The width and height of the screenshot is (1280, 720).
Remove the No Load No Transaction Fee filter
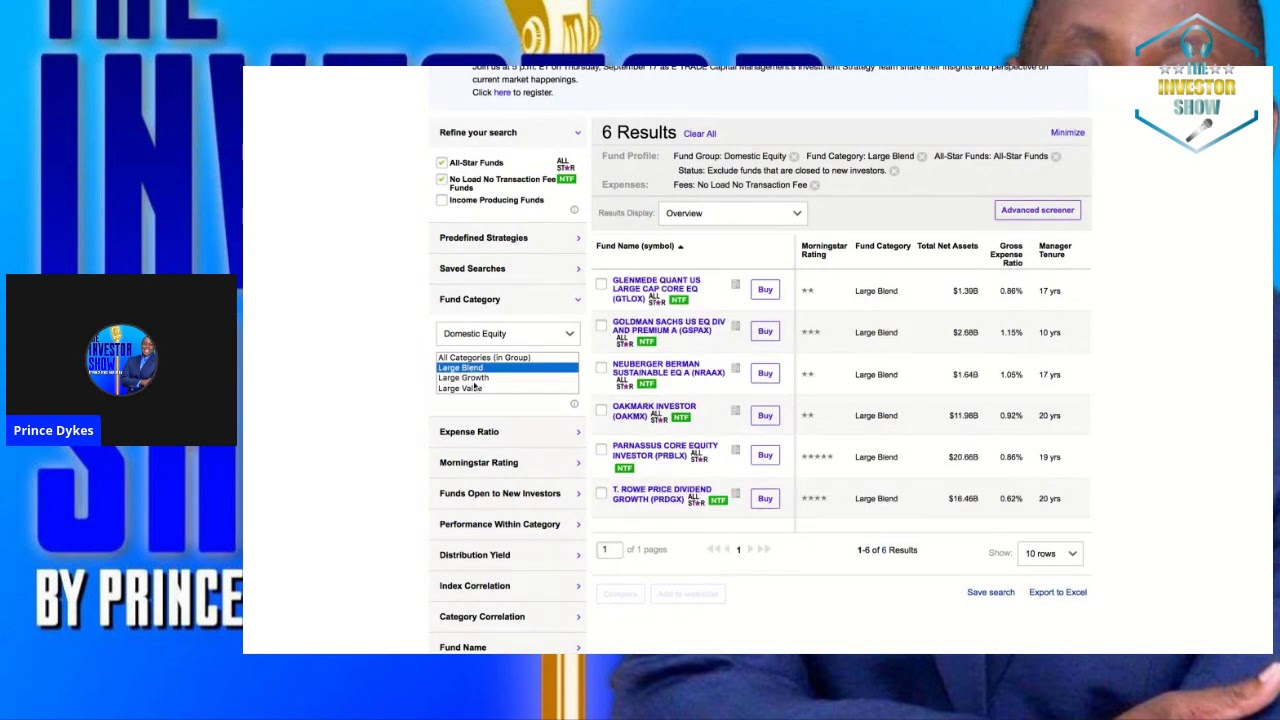pos(815,185)
